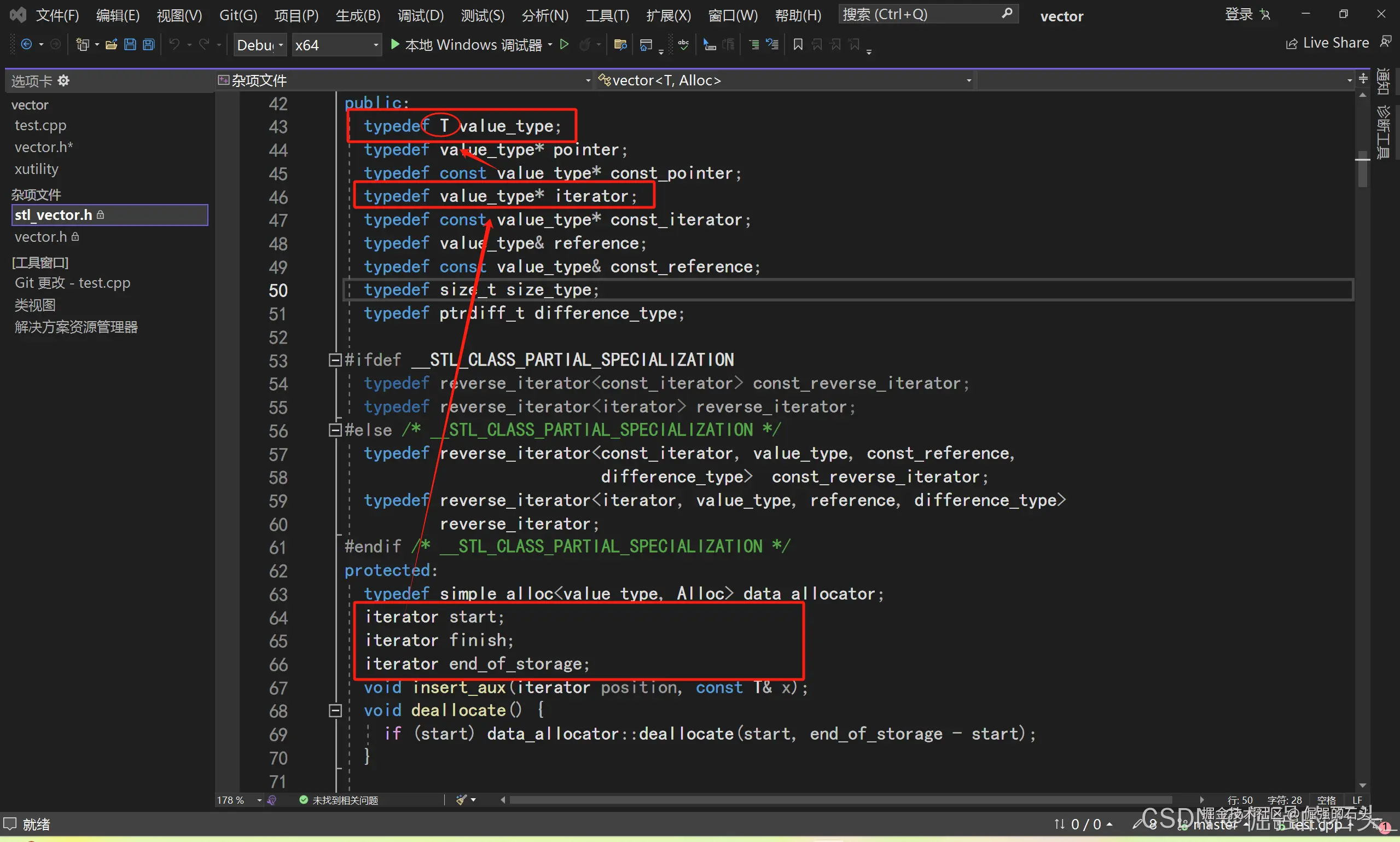Toggle the bookmark icon in toolbar
1400x842 pixels.
click(x=798, y=44)
